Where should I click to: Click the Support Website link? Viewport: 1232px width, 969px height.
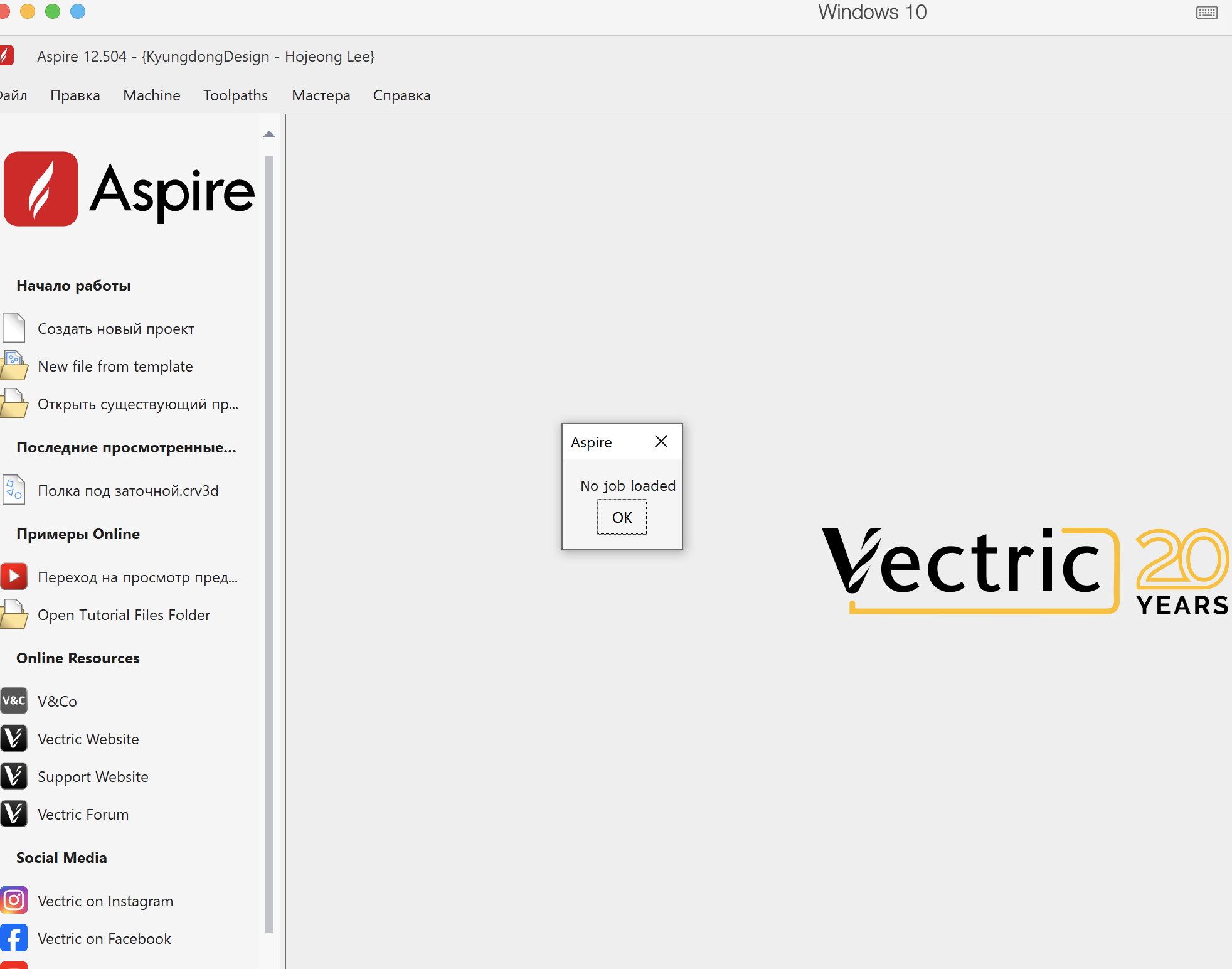click(93, 777)
